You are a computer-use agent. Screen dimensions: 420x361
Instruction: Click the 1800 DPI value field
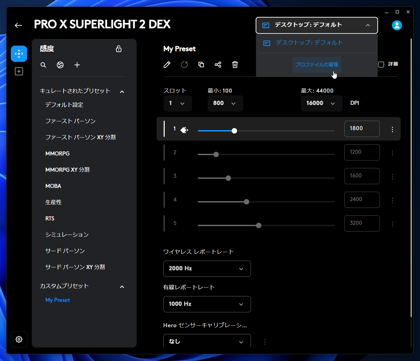click(362, 129)
